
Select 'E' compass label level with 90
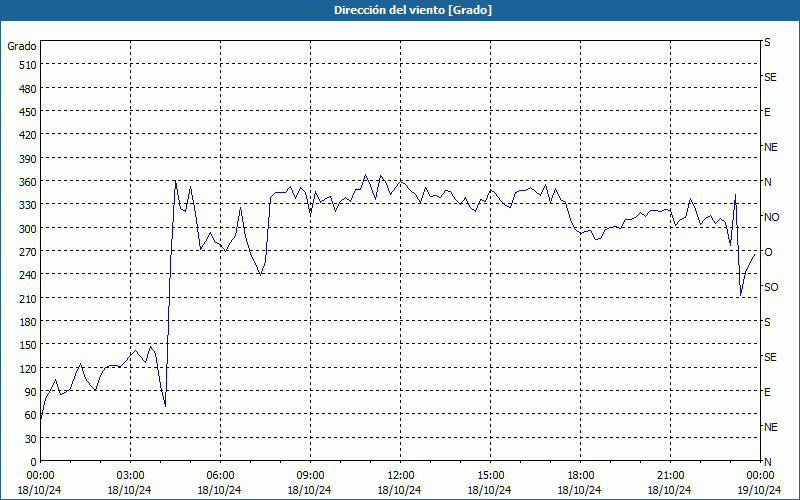[767, 392]
